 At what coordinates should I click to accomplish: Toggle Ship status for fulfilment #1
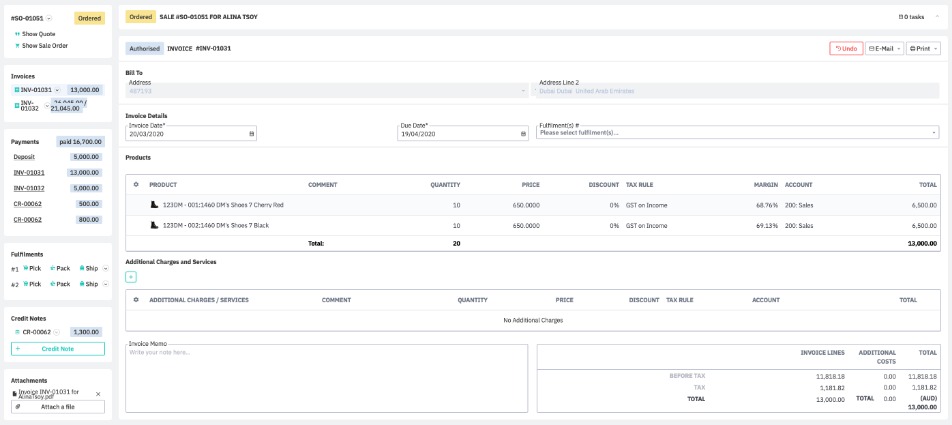tap(89, 269)
